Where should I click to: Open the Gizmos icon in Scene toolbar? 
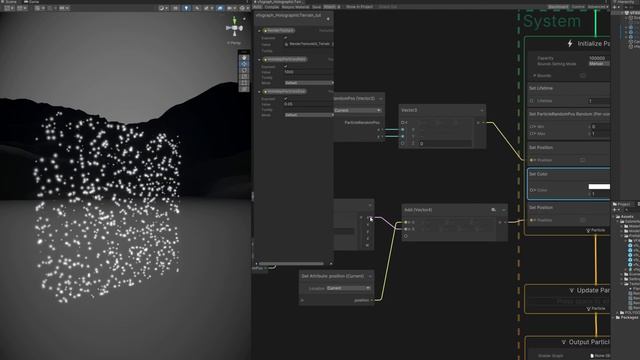click(x=243, y=8)
